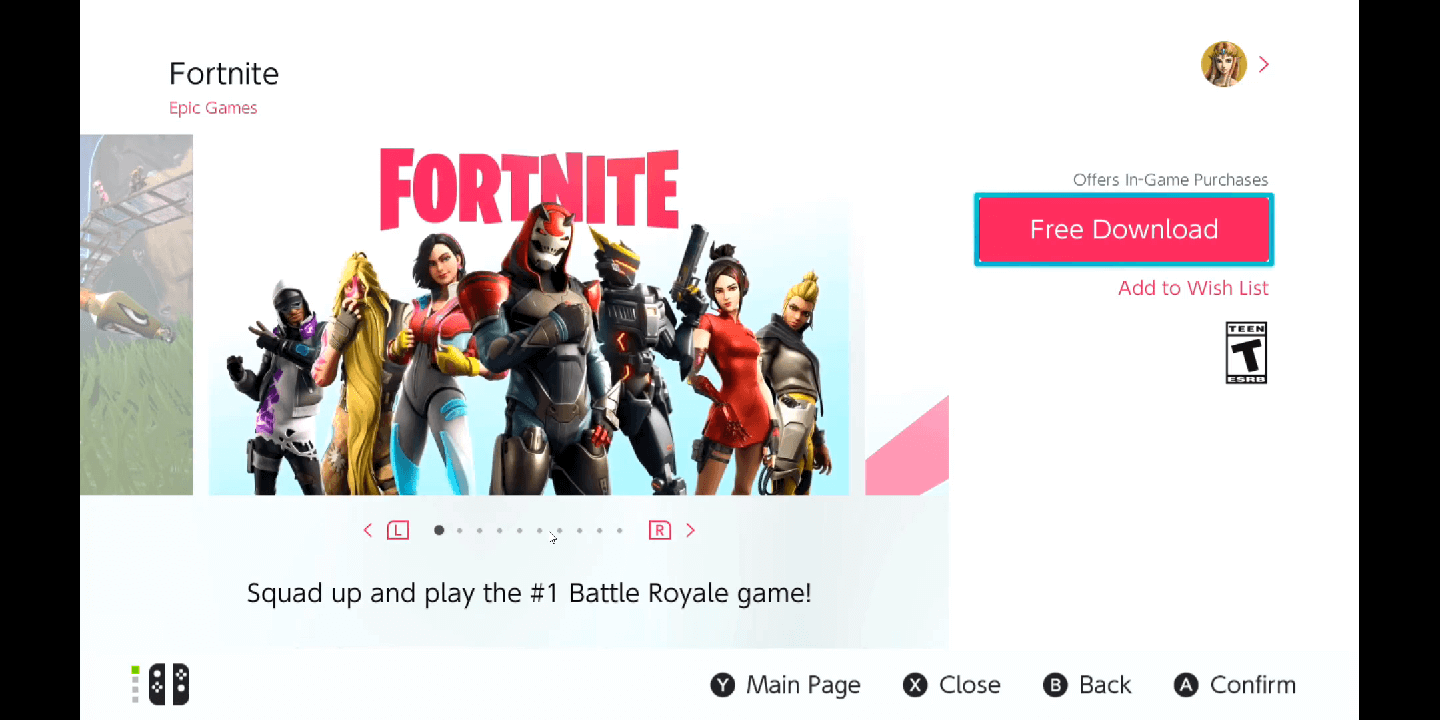
Task: Click the R shoulder button icon
Action: click(x=659, y=530)
